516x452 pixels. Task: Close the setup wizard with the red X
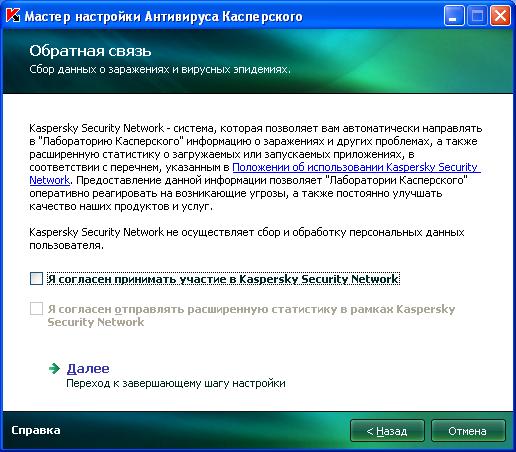point(500,16)
